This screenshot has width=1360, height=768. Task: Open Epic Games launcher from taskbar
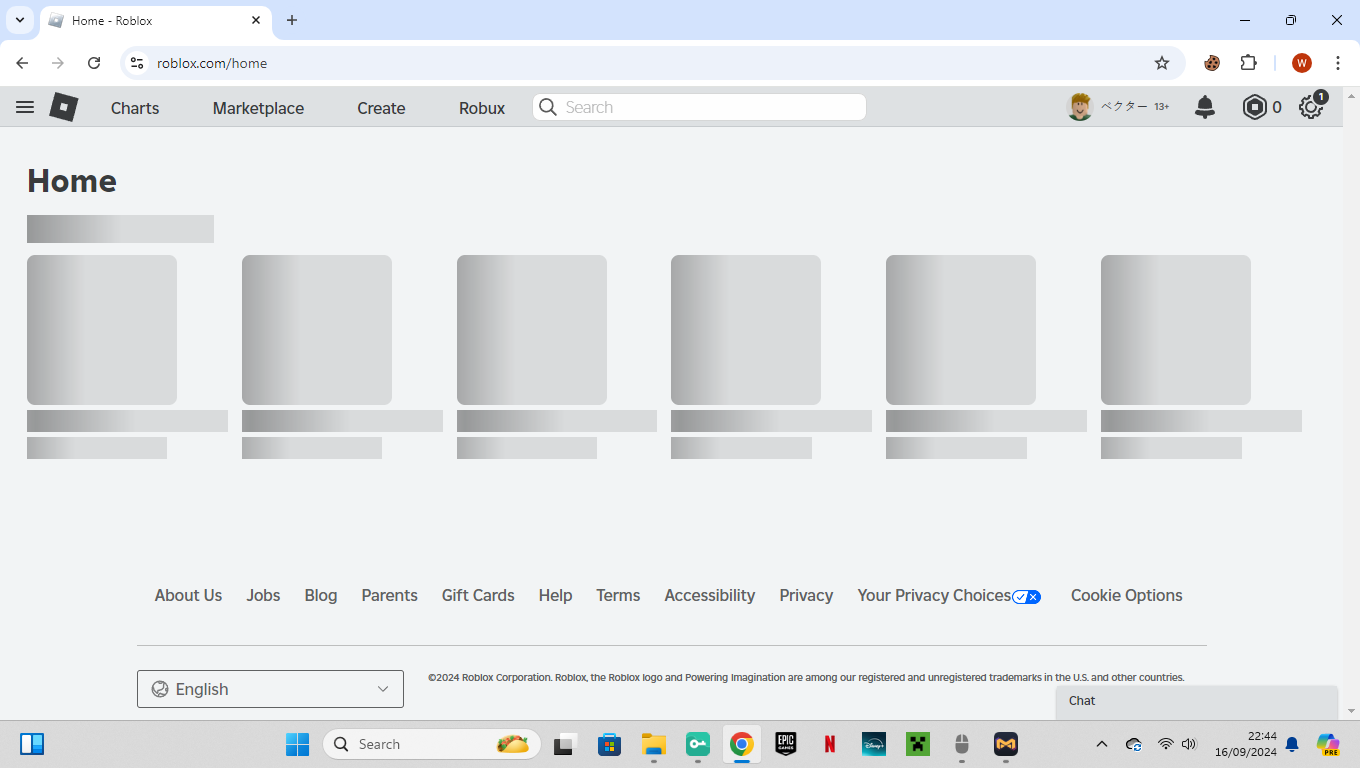[786, 744]
